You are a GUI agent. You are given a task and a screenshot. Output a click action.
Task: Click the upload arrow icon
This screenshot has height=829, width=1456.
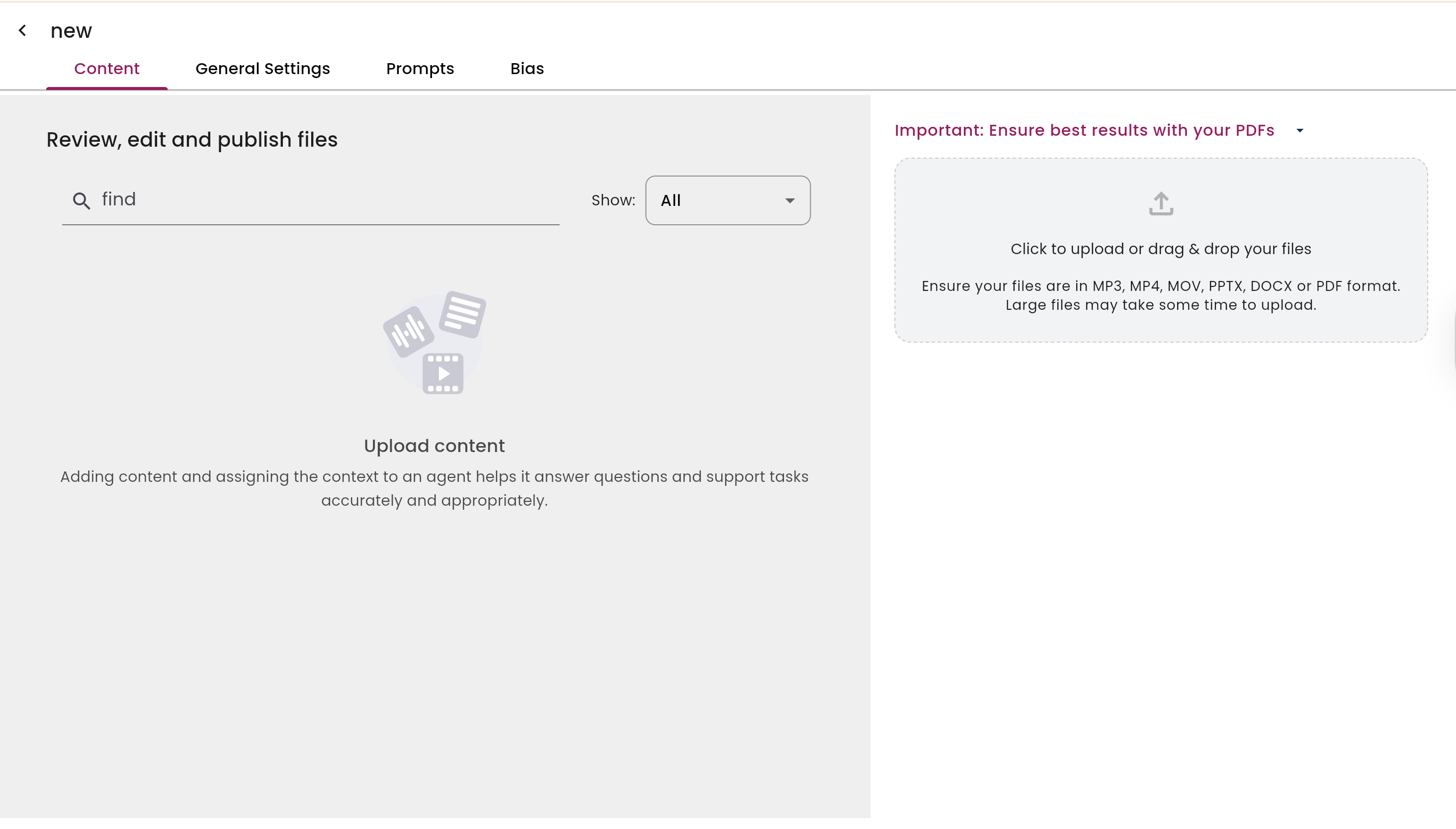(x=1161, y=203)
